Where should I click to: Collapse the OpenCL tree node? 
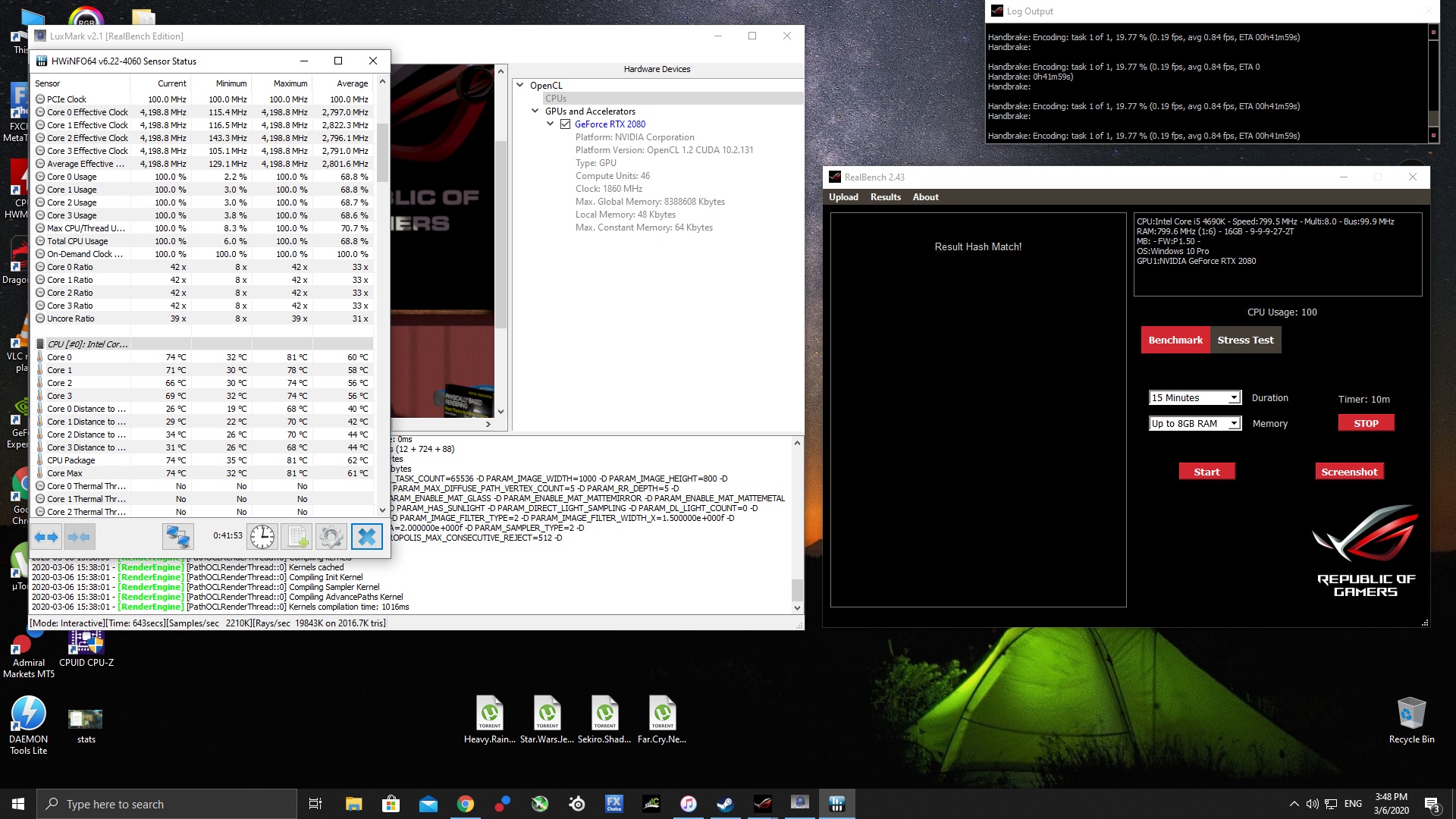coord(520,86)
